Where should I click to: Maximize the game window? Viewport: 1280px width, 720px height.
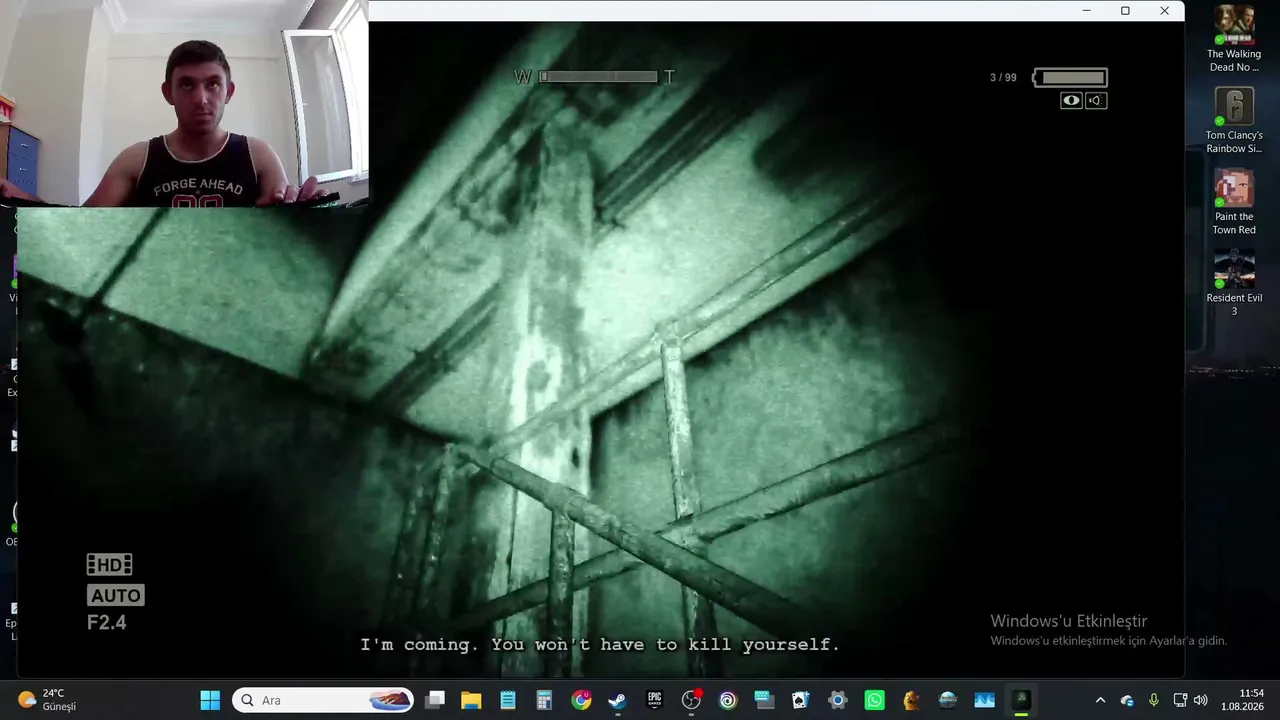coord(1125,11)
